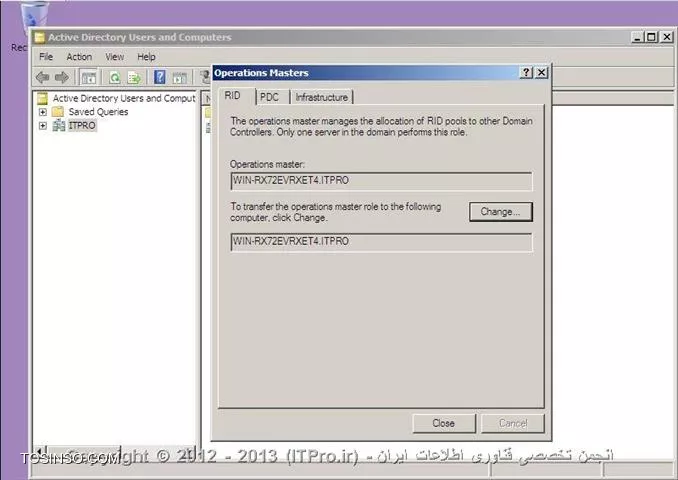Click the Change... button

[x=501, y=212]
